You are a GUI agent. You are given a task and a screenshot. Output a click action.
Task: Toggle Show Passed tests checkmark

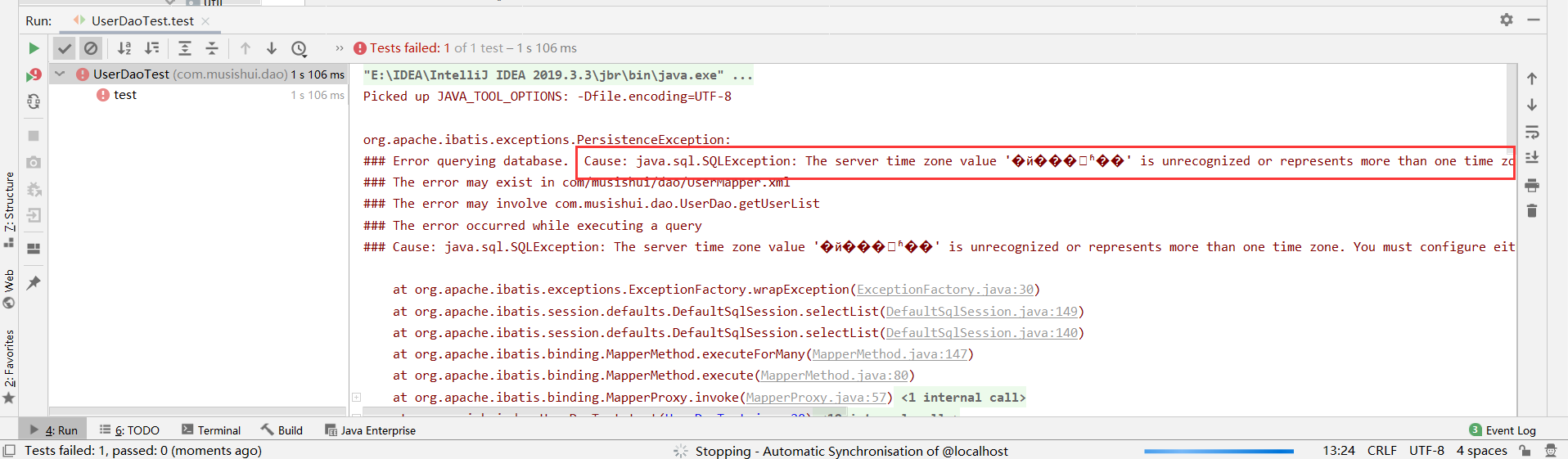(65, 48)
